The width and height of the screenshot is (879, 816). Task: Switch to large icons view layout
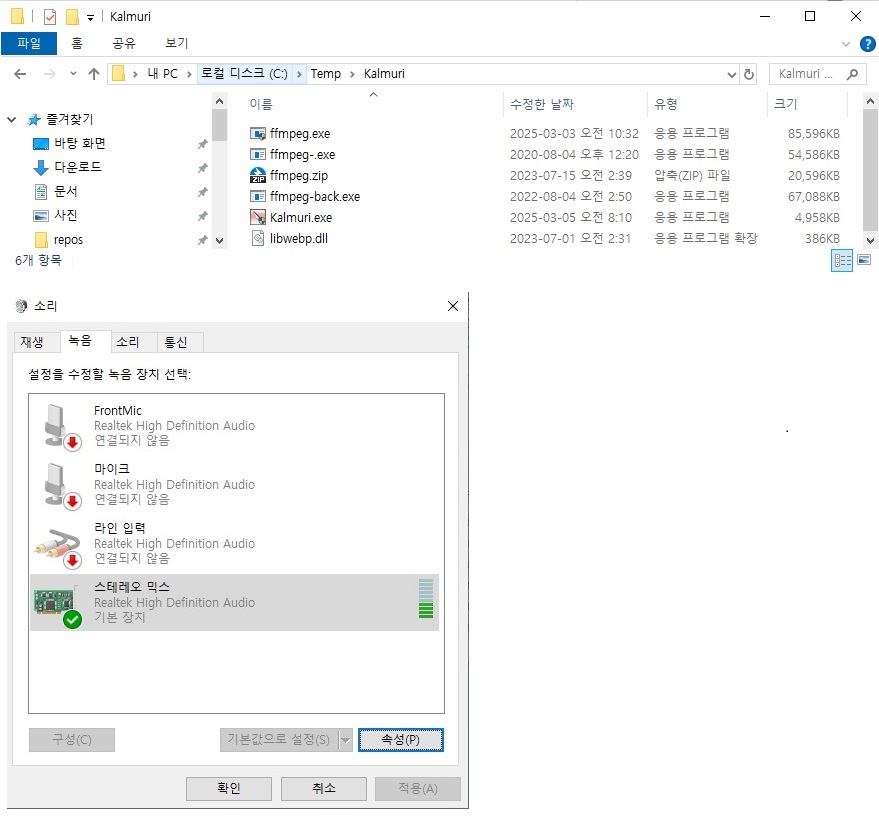864,261
